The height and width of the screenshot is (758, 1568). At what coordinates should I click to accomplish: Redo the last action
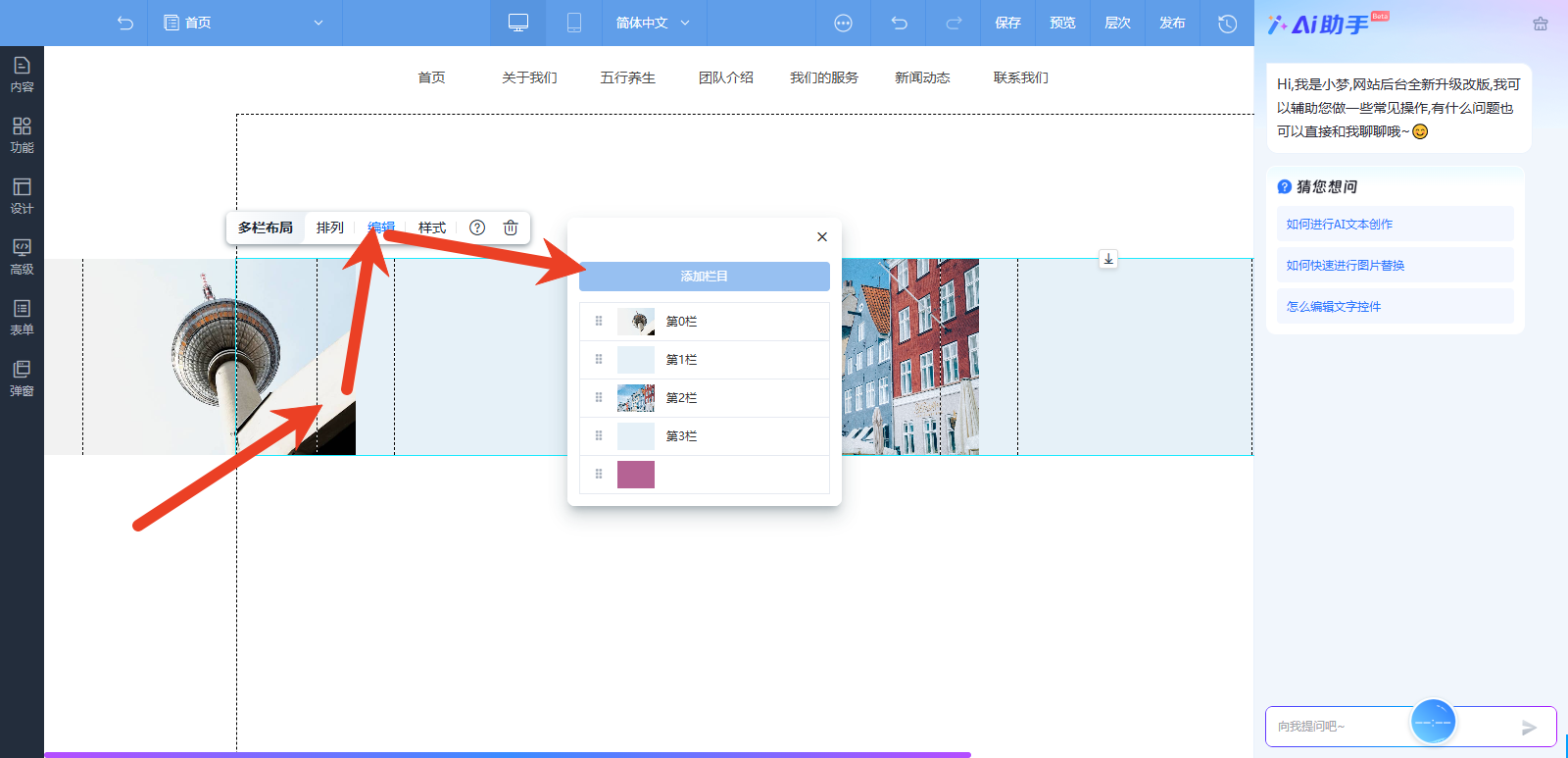[x=954, y=23]
